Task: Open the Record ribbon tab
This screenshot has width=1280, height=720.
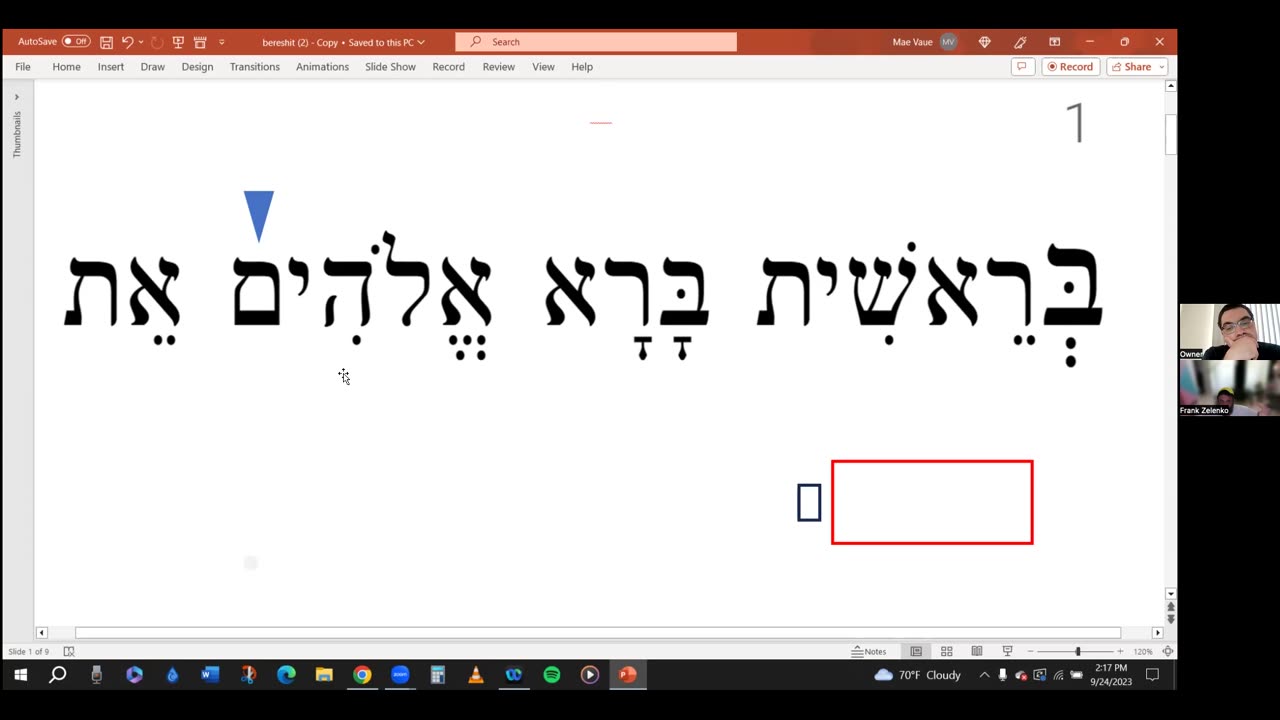Action: 448,67
